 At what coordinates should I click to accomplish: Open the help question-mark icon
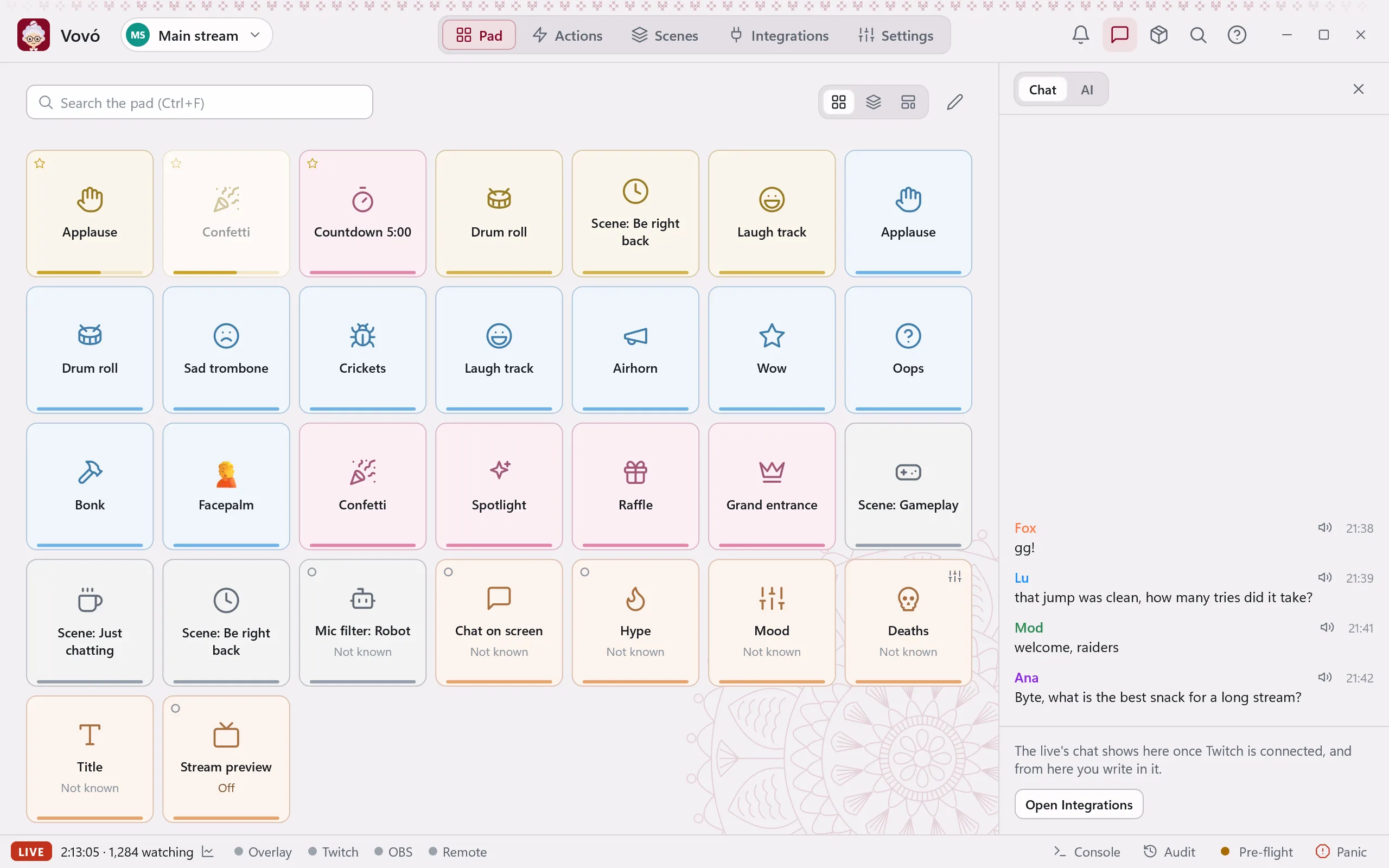coord(1237,35)
